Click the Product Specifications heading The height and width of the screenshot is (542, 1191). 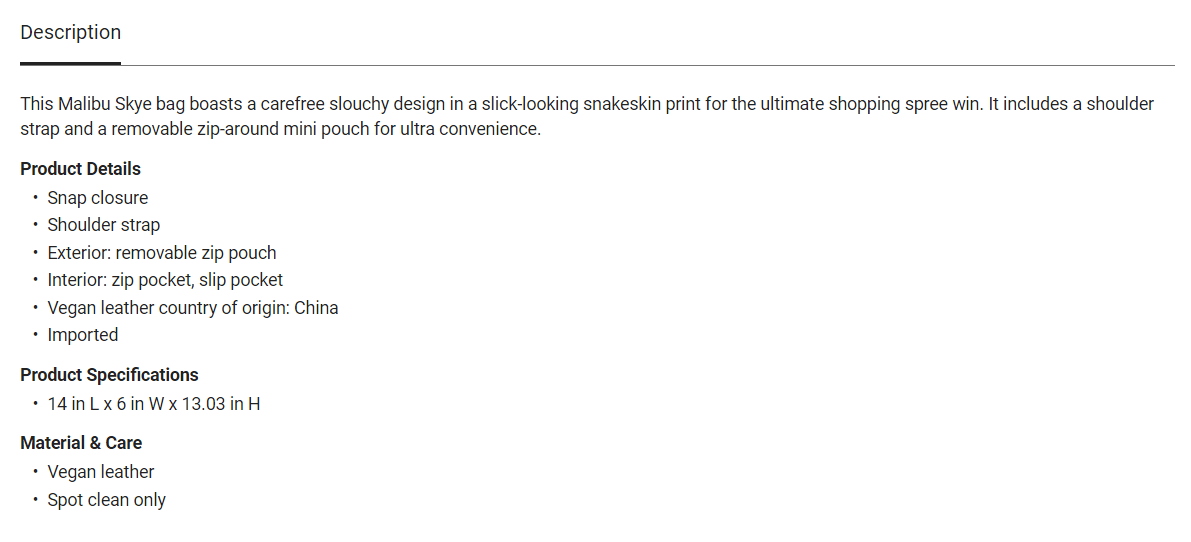click(109, 375)
